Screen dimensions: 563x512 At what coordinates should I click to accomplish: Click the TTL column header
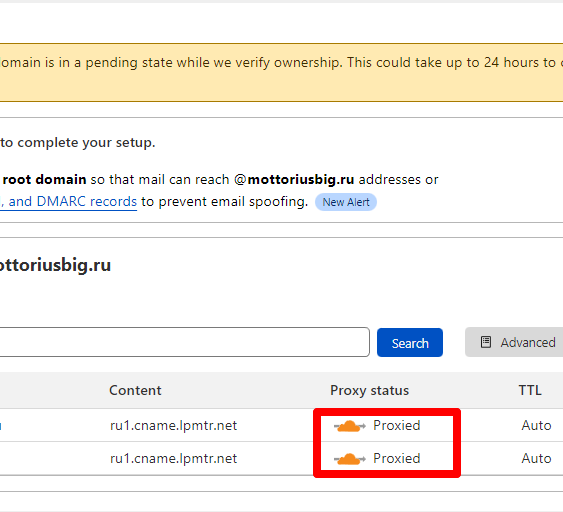tap(530, 390)
